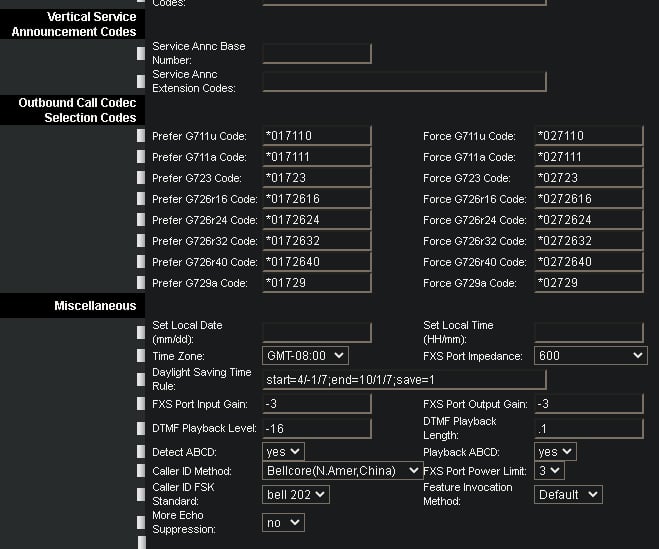Screen dimensions: 659x549
Task: Open the FXS Port Power Limit dropdown
Action: (x=549, y=471)
